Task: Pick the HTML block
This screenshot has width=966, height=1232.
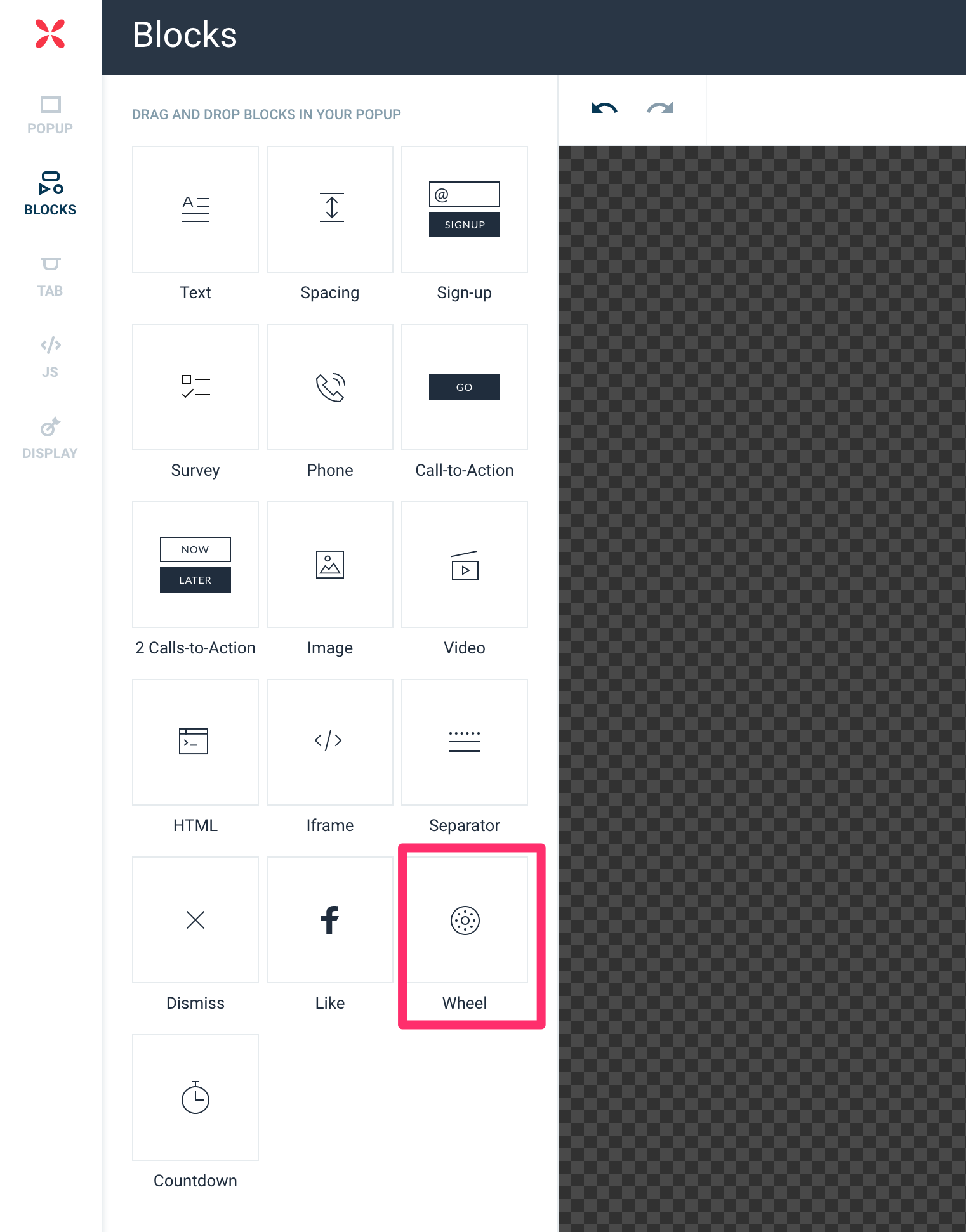Action: pyautogui.click(x=195, y=742)
